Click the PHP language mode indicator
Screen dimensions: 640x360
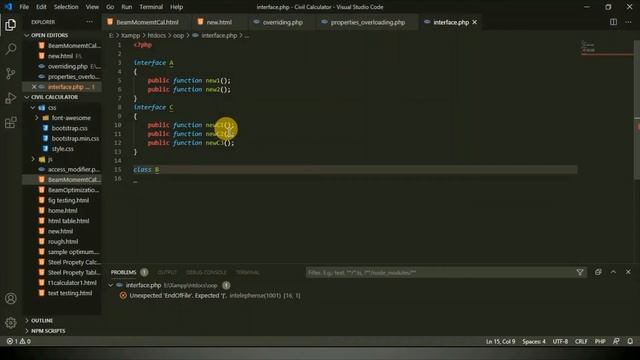[600, 341]
